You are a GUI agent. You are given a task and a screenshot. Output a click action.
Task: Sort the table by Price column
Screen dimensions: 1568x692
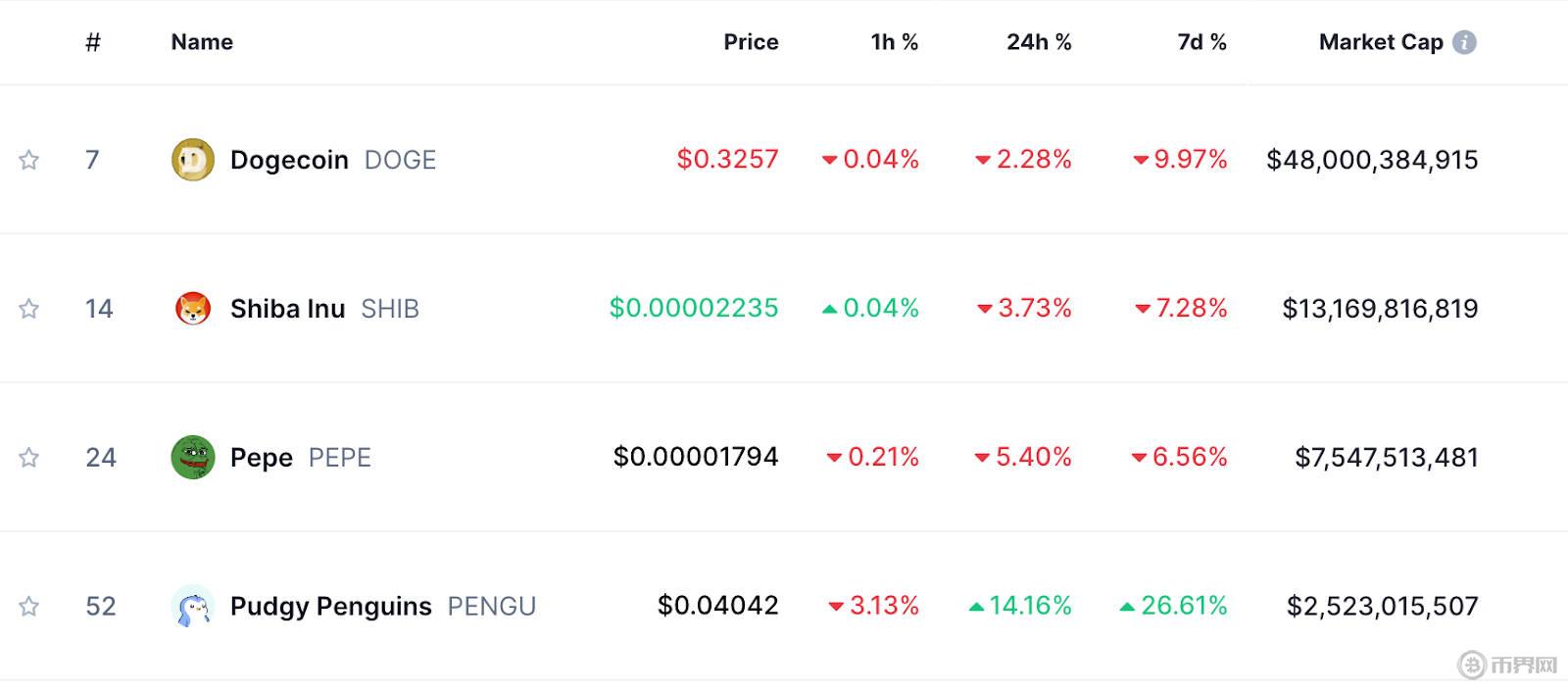click(x=751, y=42)
